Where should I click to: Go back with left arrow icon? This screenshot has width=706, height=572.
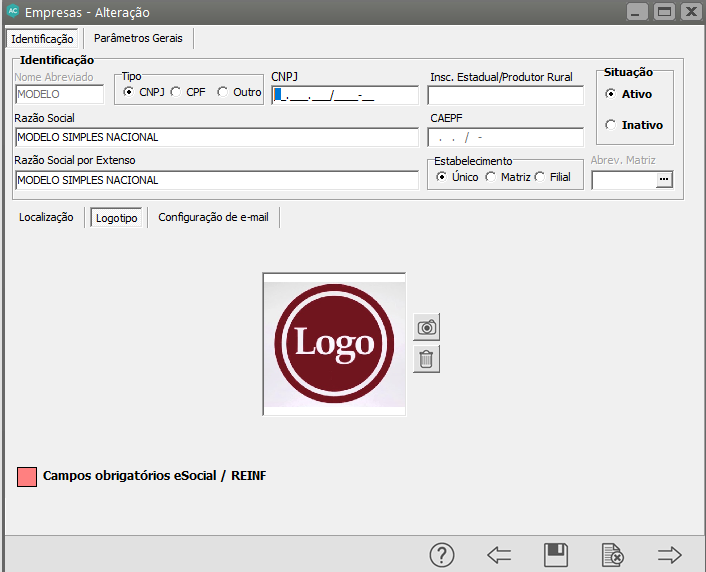[x=499, y=555]
